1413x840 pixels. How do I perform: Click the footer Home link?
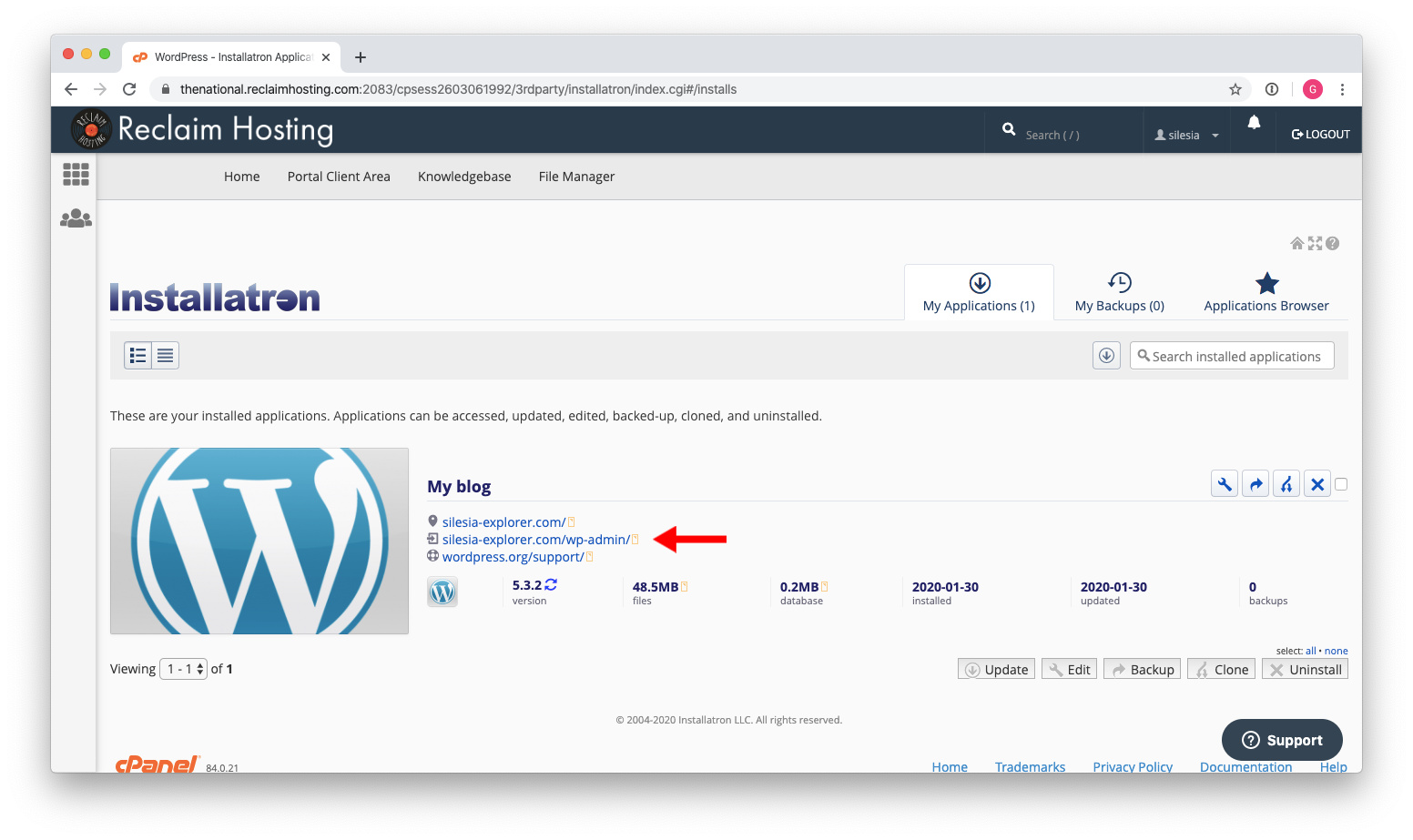tap(950, 767)
